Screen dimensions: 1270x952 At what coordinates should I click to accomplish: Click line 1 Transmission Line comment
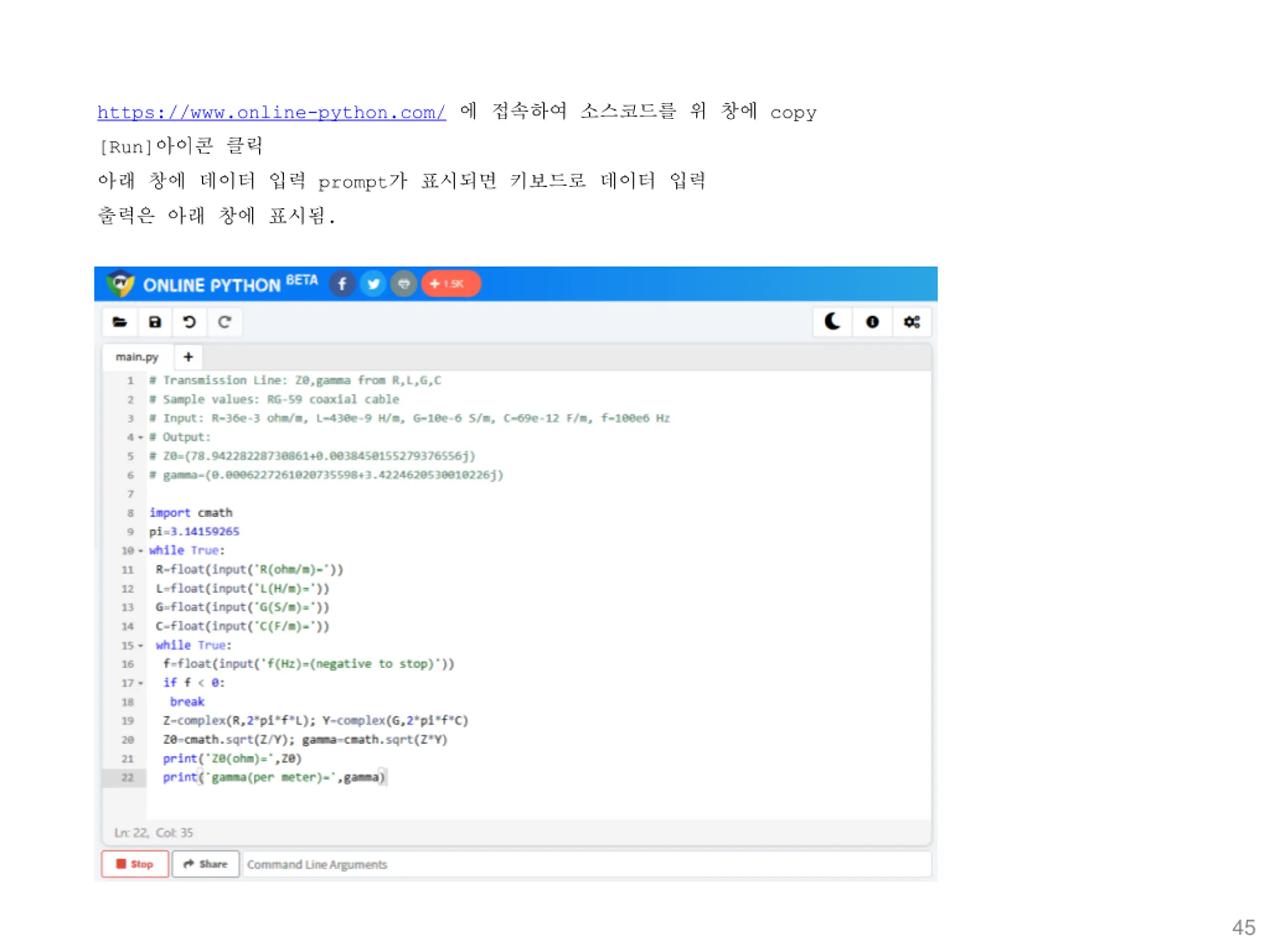click(295, 380)
